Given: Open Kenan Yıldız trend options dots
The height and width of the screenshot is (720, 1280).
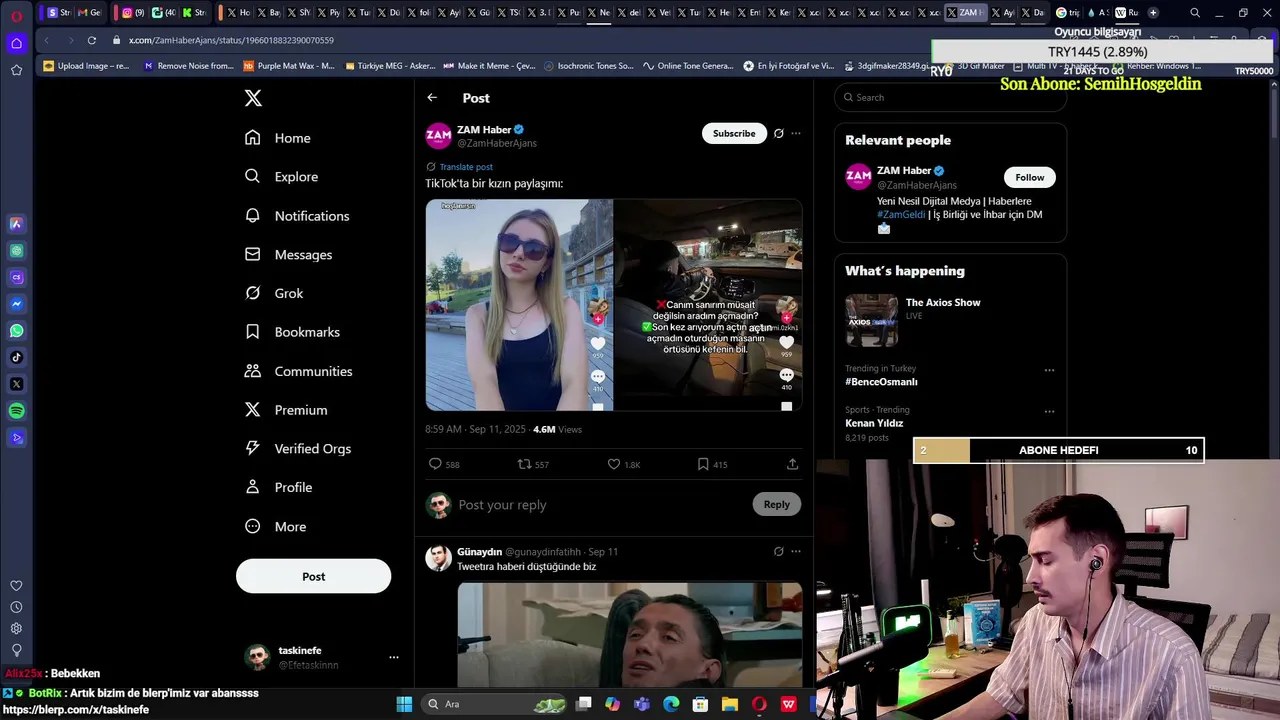Looking at the screenshot, I should [x=1049, y=411].
